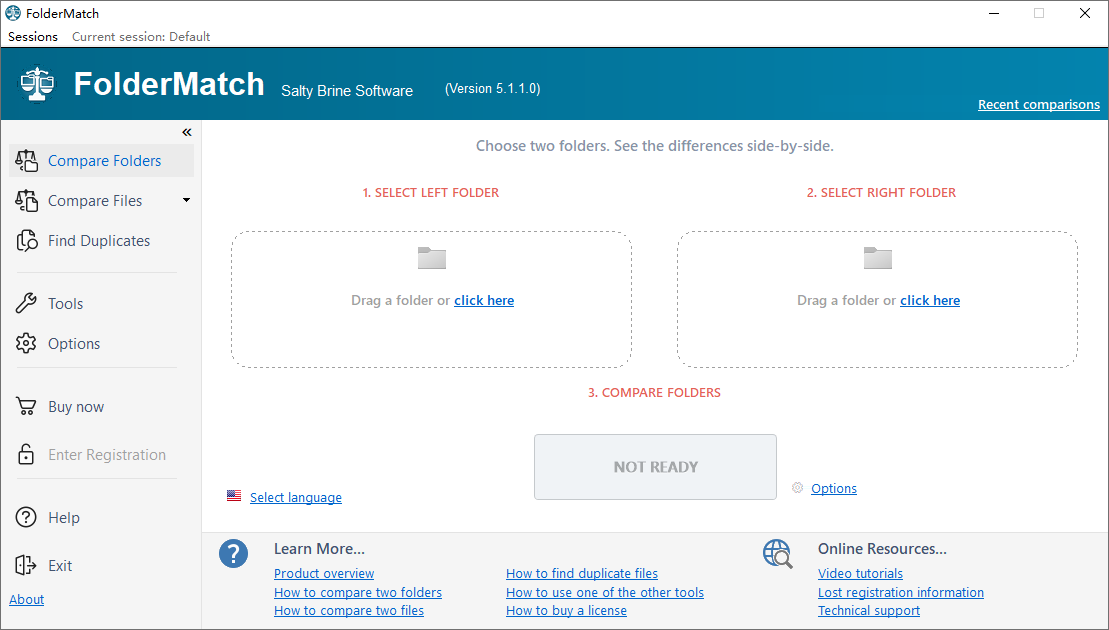Open Find Duplicates icon in sidebar
This screenshot has height=630, width=1109.
point(27,241)
